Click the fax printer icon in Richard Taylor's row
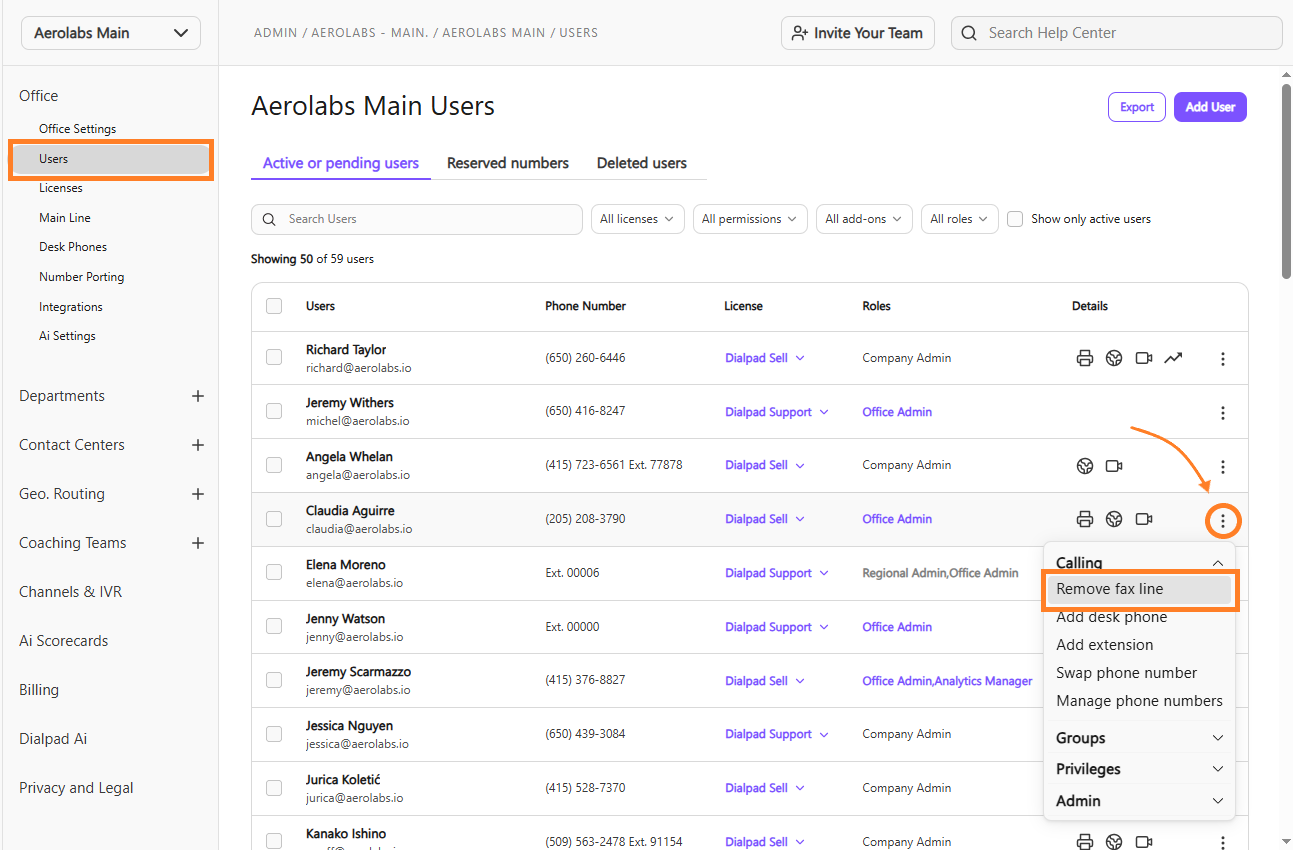The width and height of the screenshot is (1293, 850). 1085,358
